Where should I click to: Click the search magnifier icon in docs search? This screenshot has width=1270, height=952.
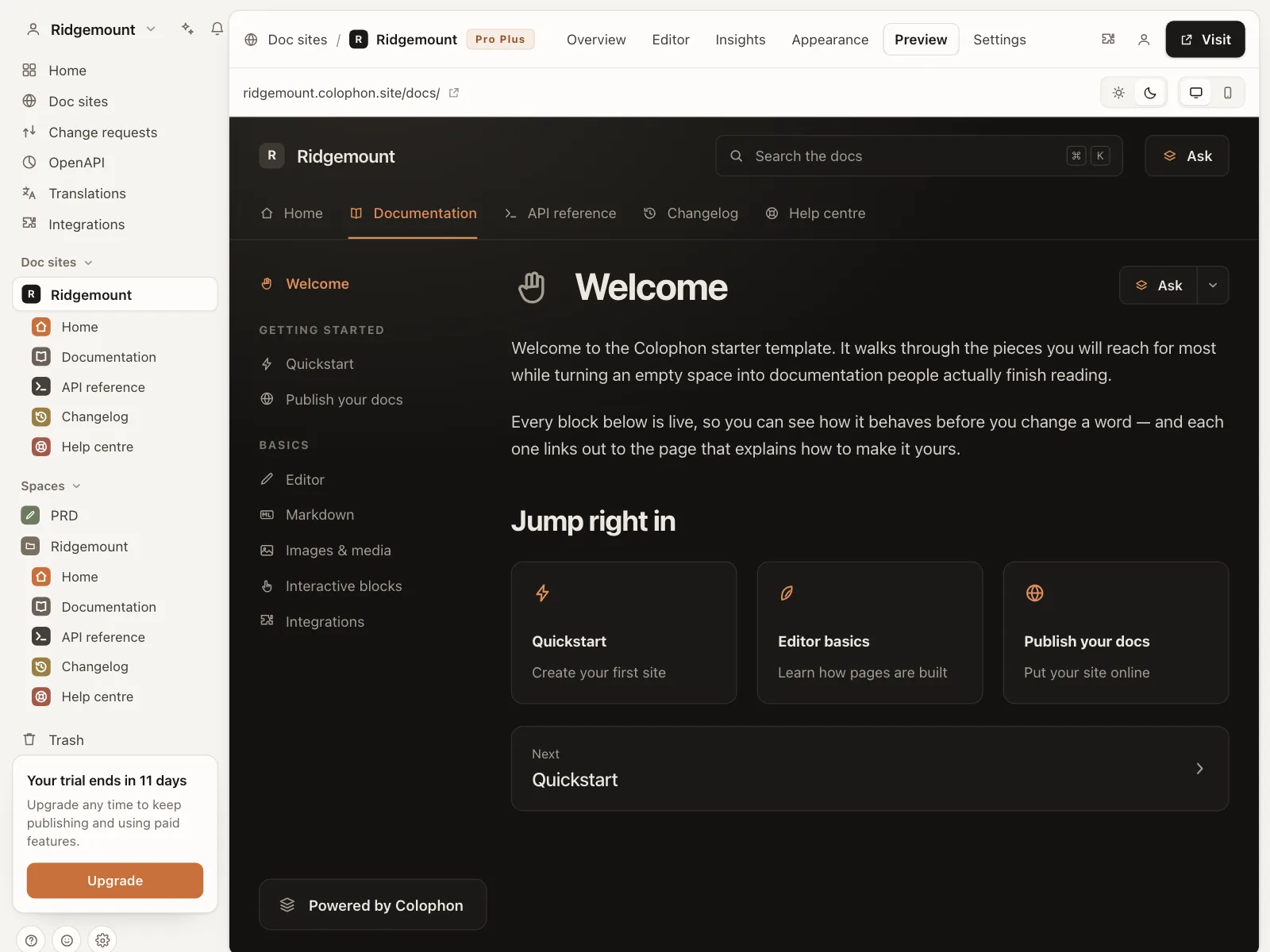(x=737, y=156)
